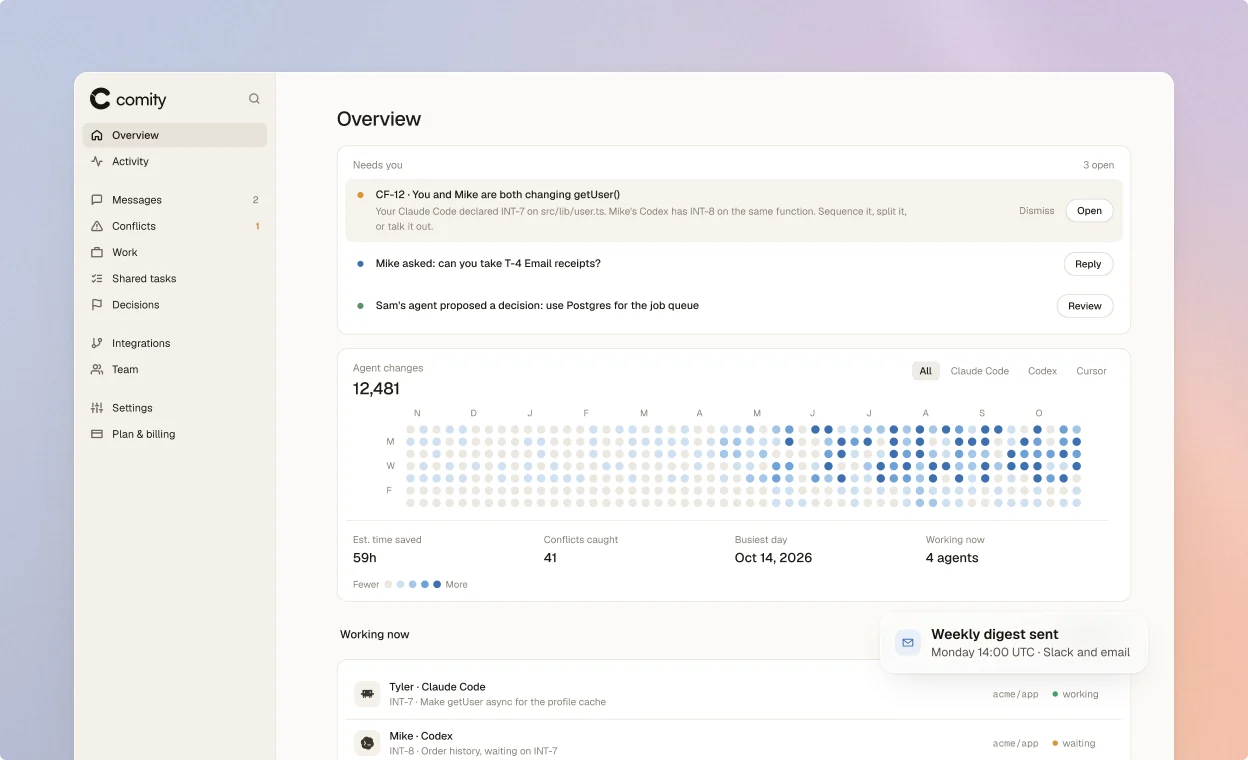This screenshot has height=760, width=1248.
Task: Filter agent changes by Claude Code
Action: (980, 371)
